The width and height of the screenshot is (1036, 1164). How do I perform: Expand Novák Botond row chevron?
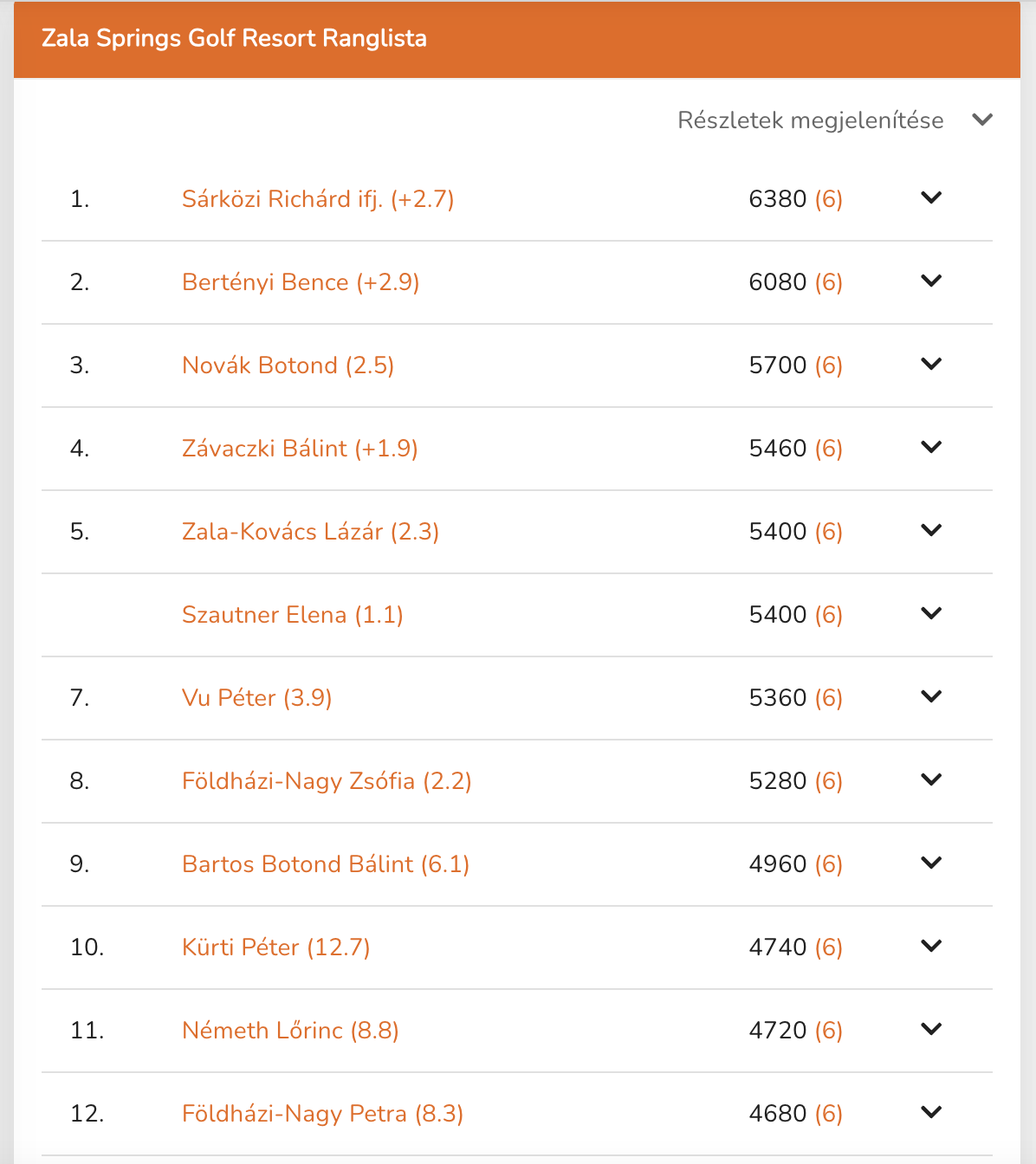click(931, 365)
